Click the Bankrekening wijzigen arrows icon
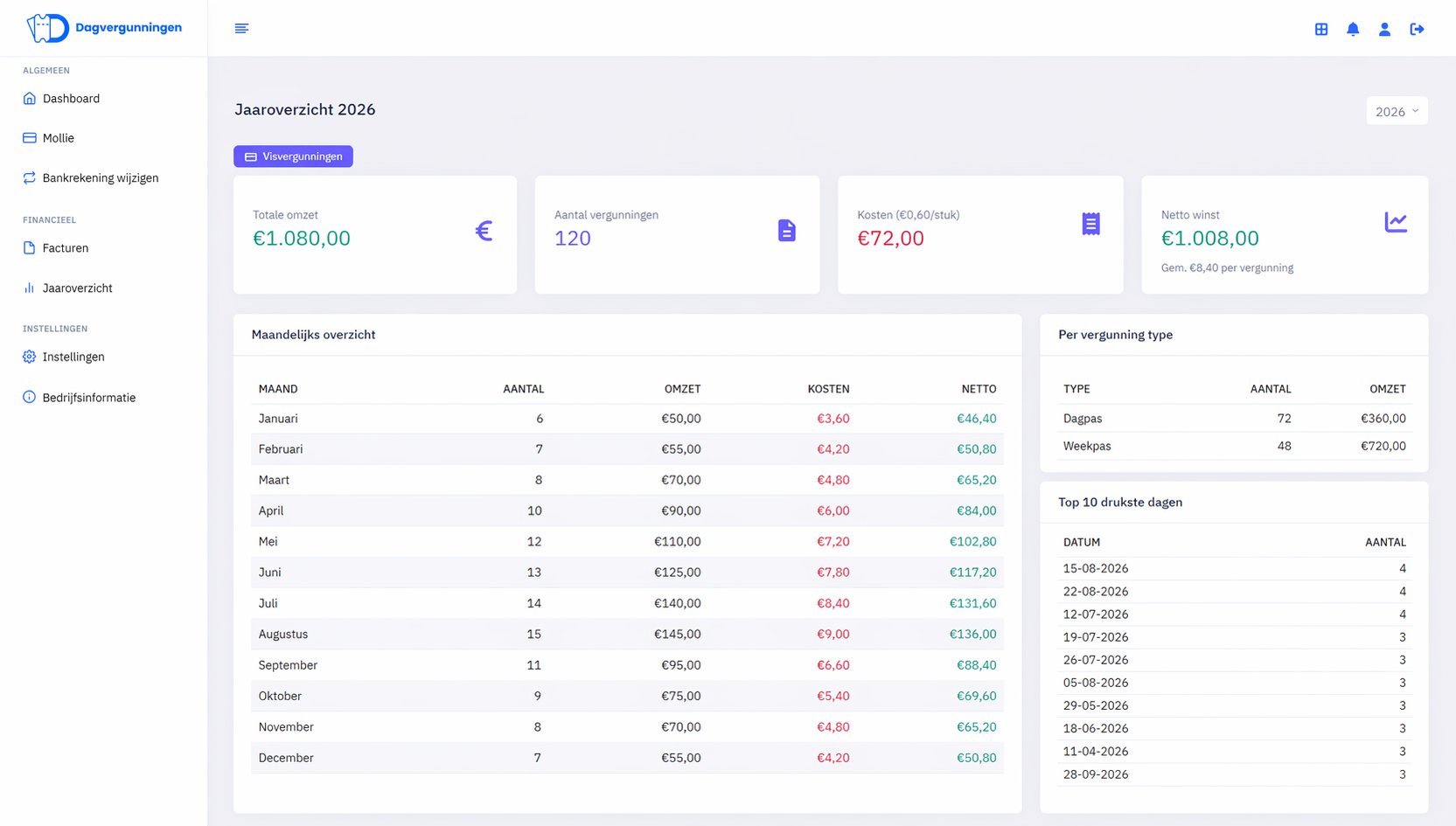 coord(29,177)
